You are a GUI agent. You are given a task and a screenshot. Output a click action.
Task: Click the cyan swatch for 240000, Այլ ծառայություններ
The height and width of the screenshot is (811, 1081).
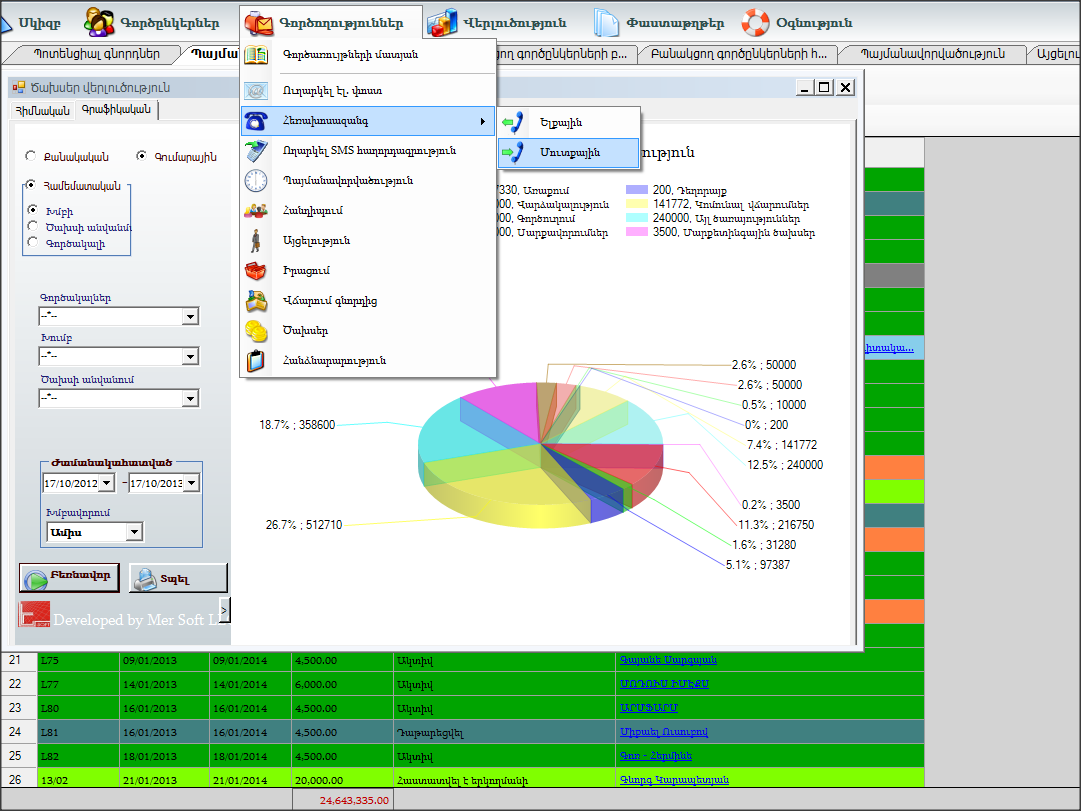(x=637, y=218)
